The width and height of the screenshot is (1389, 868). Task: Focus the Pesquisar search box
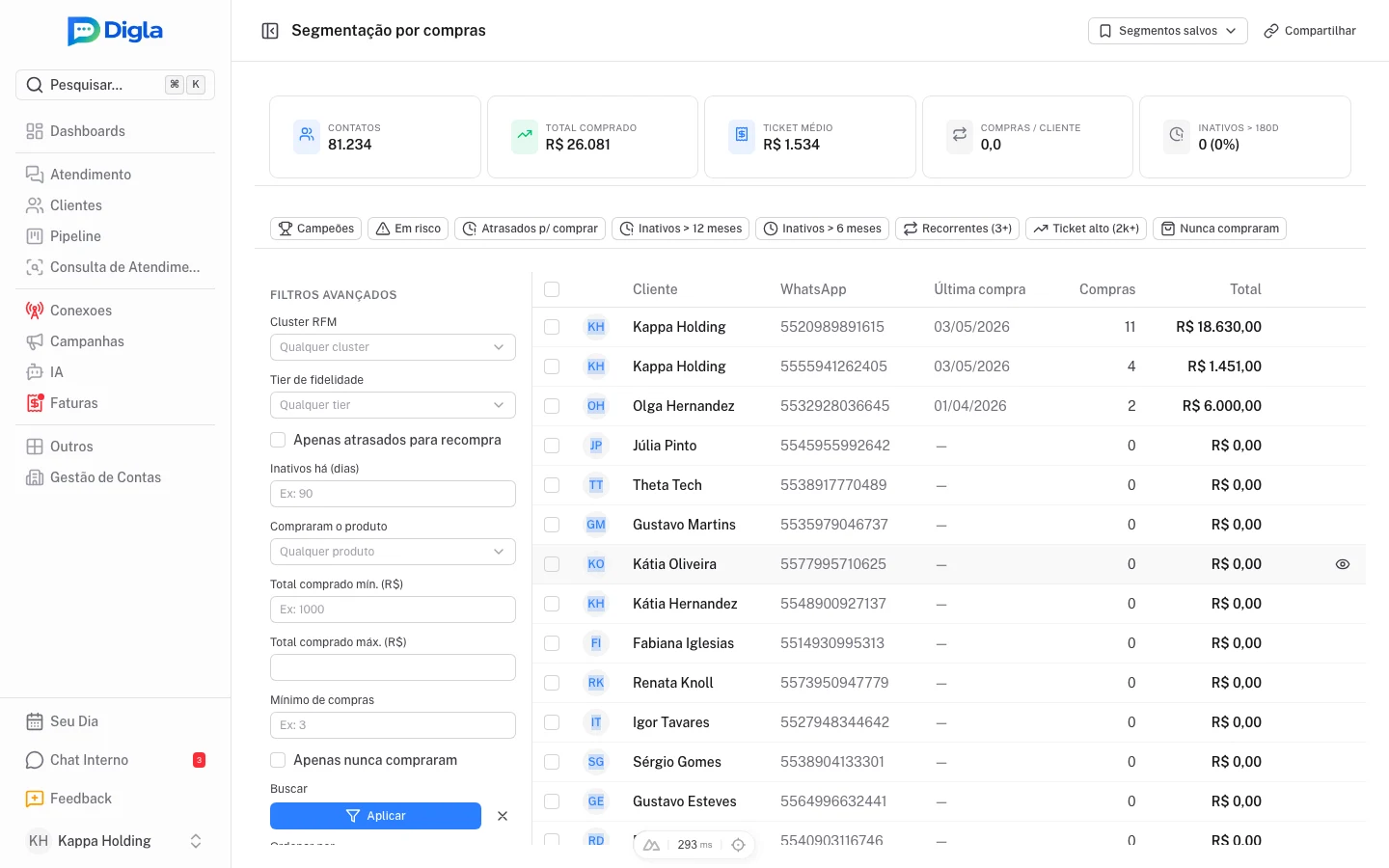click(115, 85)
